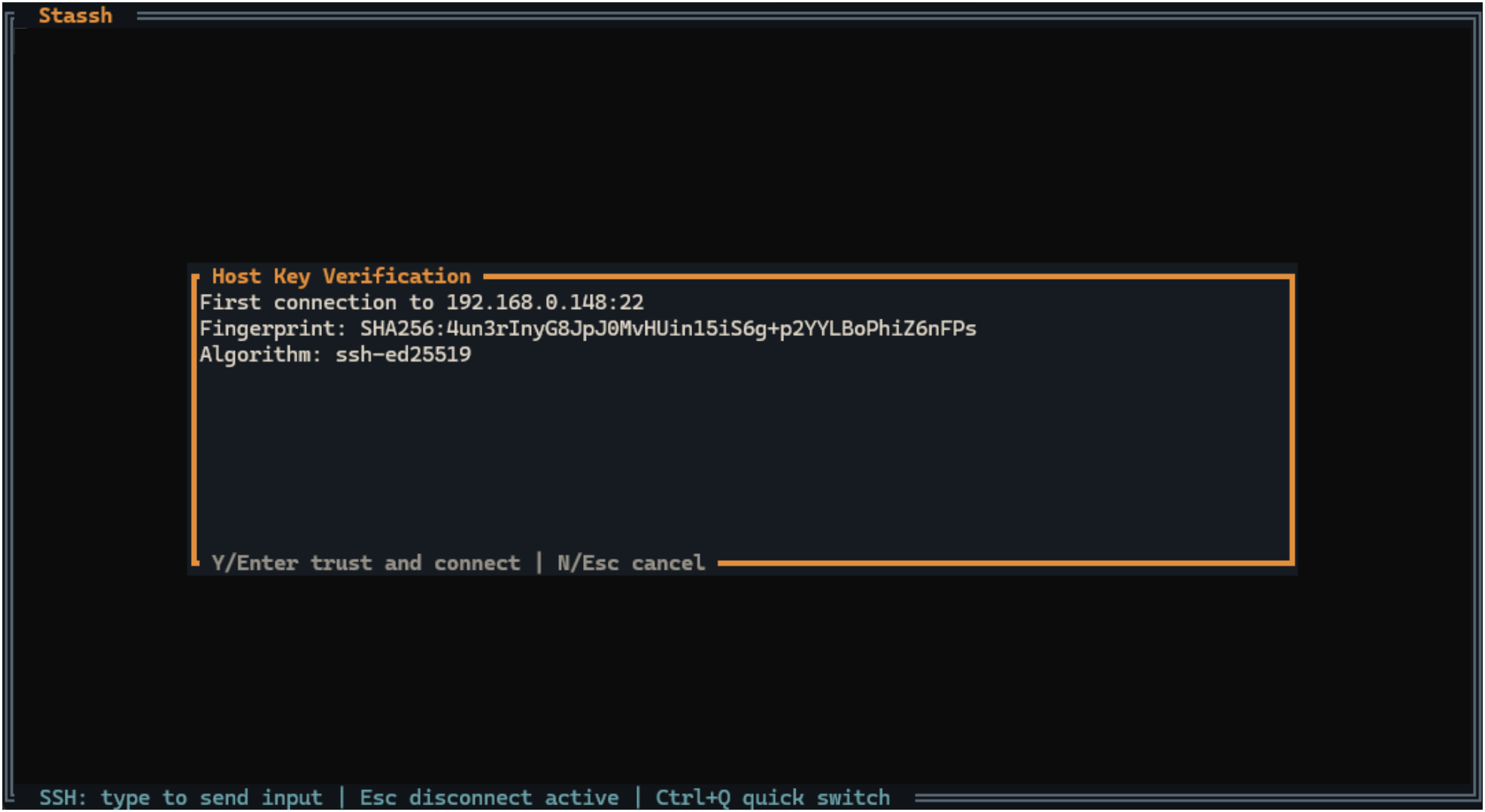
Task: Select the Host Key Verification dialog title
Action: [339, 276]
